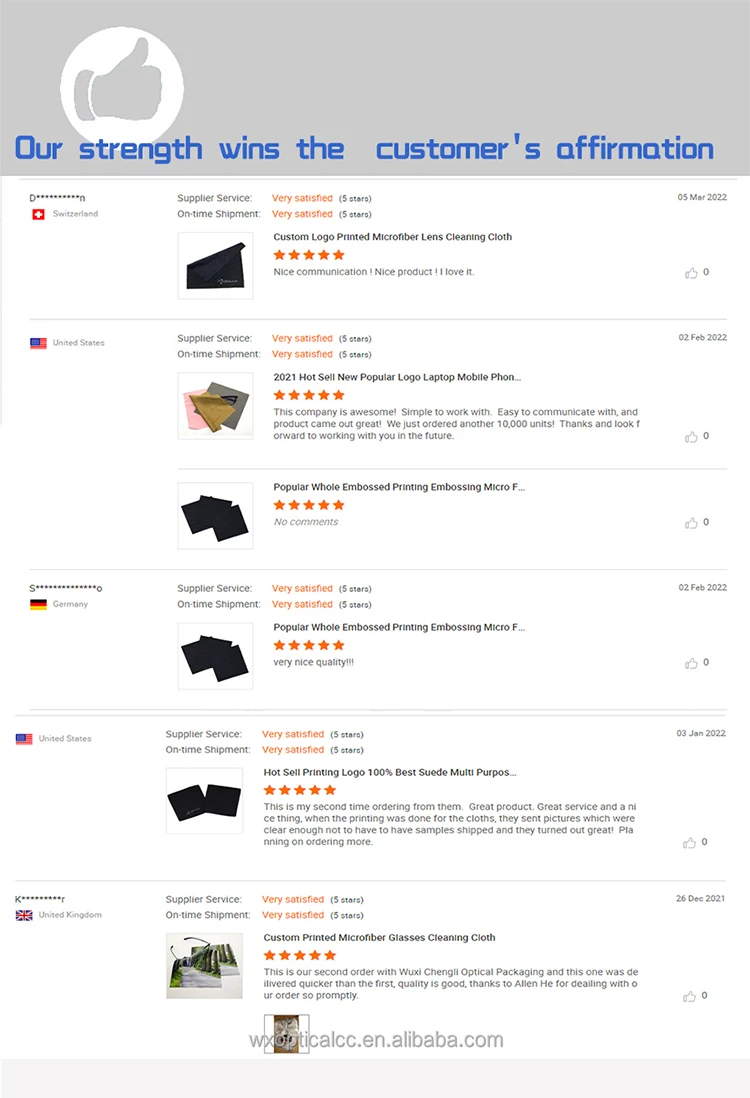Click the five-star rating of the Germany review
The width and height of the screenshot is (750, 1098).
click(309, 645)
